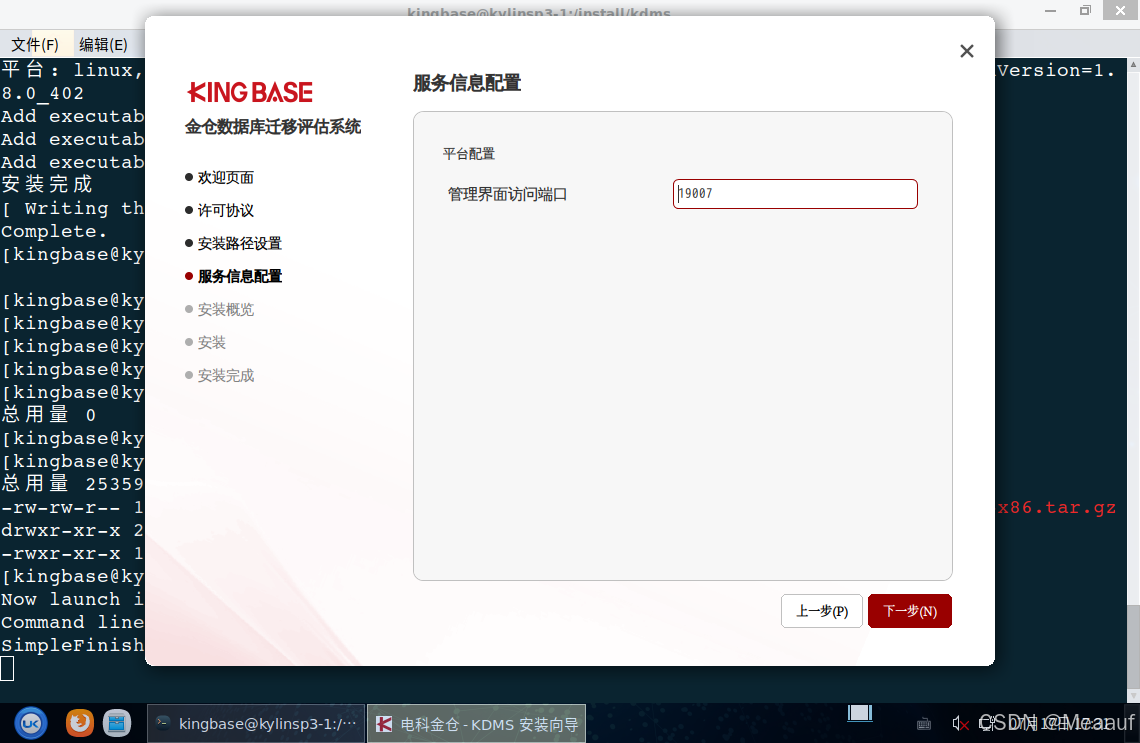Click the show desktop tray icon
Image resolution: width=1140 pixels, height=743 pixels.
pos(860,713)
